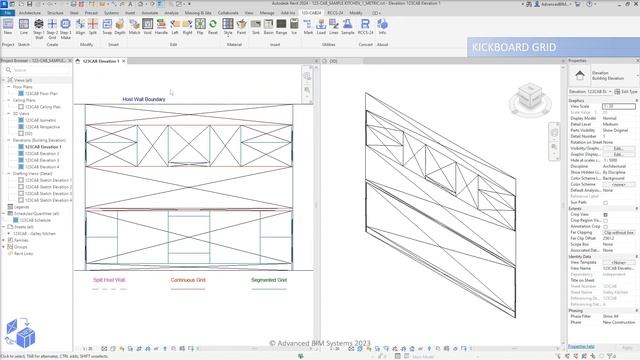Click Edit for Visibility/Graphics Overrides
The height and width of the screenshot is (360, 640).
click(x=618, y=148)
